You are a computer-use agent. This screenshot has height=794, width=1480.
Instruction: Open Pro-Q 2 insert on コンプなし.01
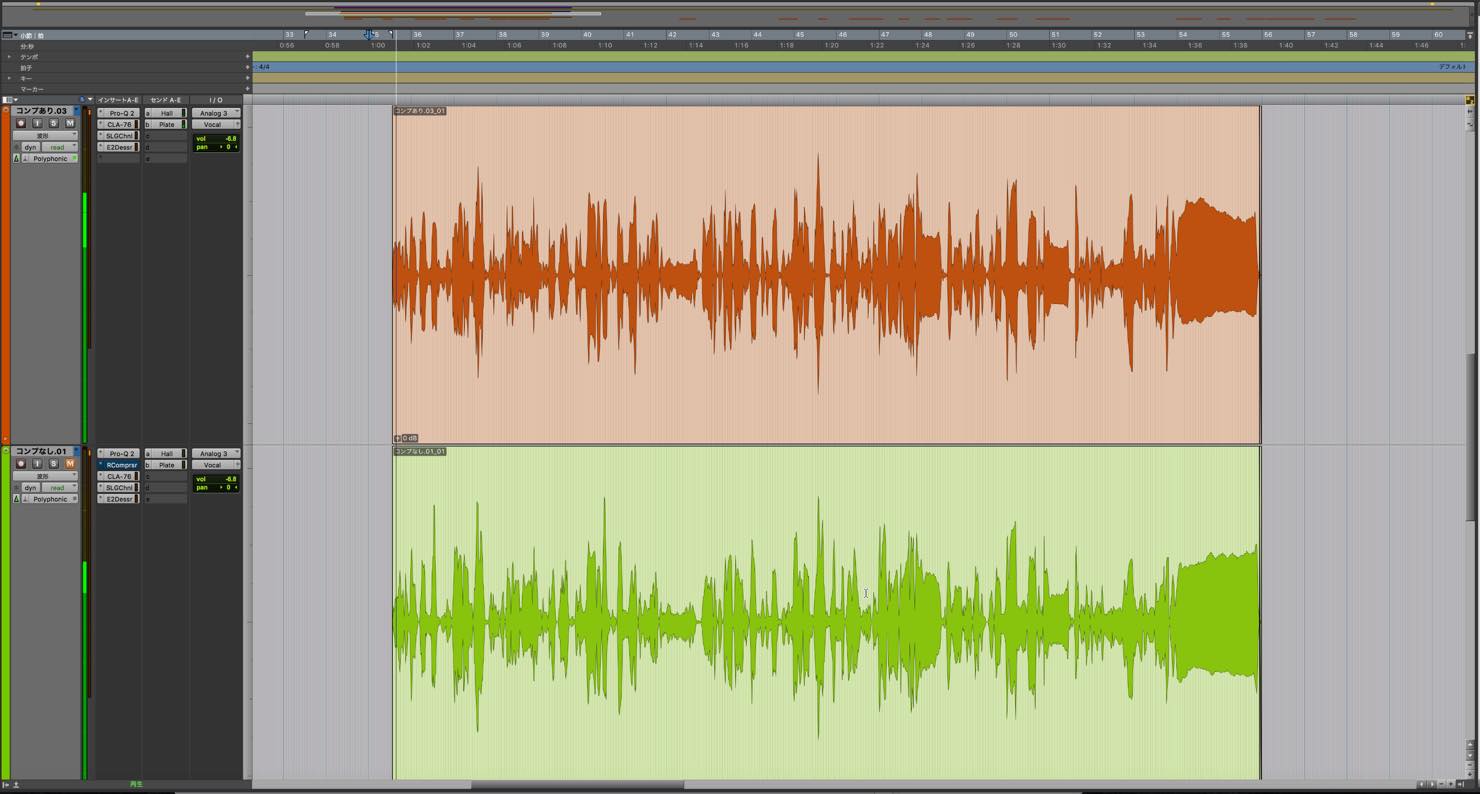(x=121, y=453)
